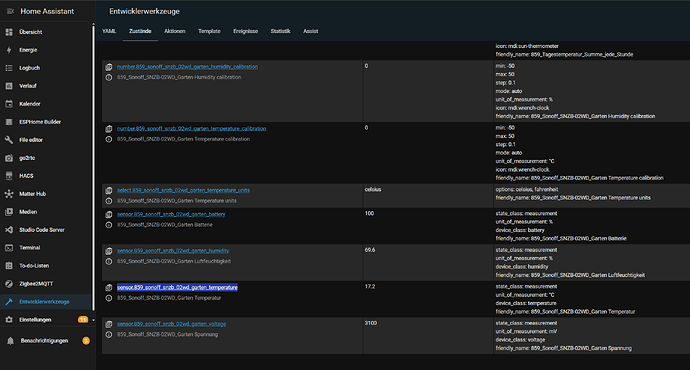The height and width of the screenshot is (370, 690).
Task: Copy entity ID of garten_battery sensor
Action: [x=109, y=215]
